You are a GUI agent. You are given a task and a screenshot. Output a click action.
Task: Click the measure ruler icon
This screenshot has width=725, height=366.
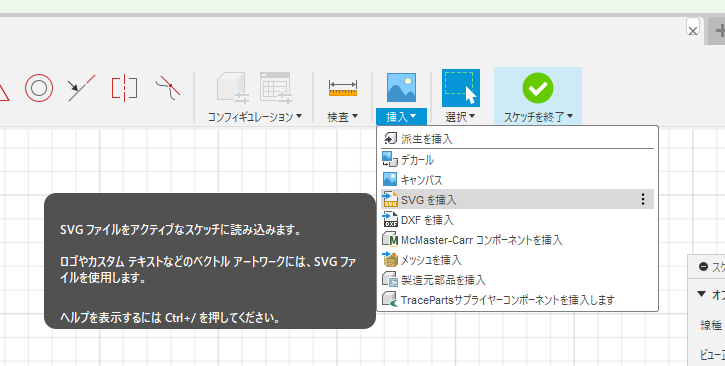pyautogui.click(x=343, y=88)
